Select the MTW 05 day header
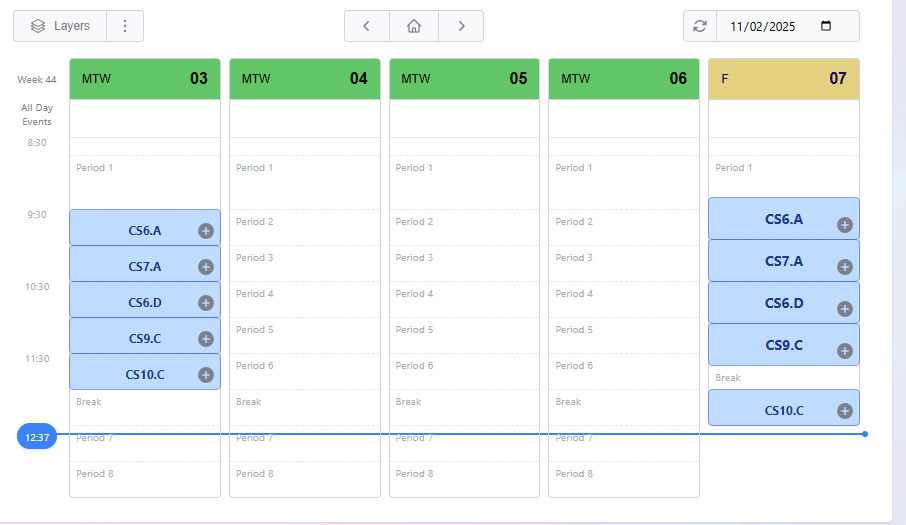 click(464, 79)
